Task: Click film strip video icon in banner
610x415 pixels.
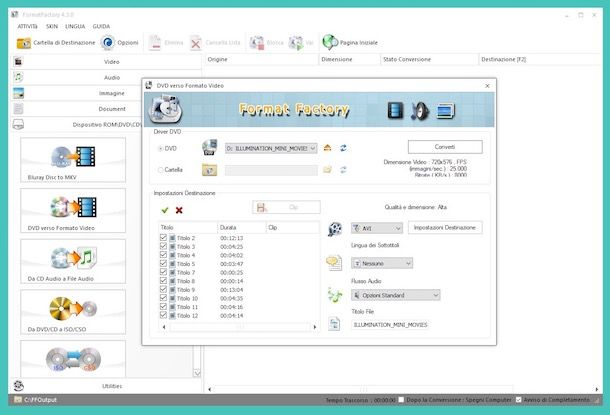Action: (x=395, y=110)
